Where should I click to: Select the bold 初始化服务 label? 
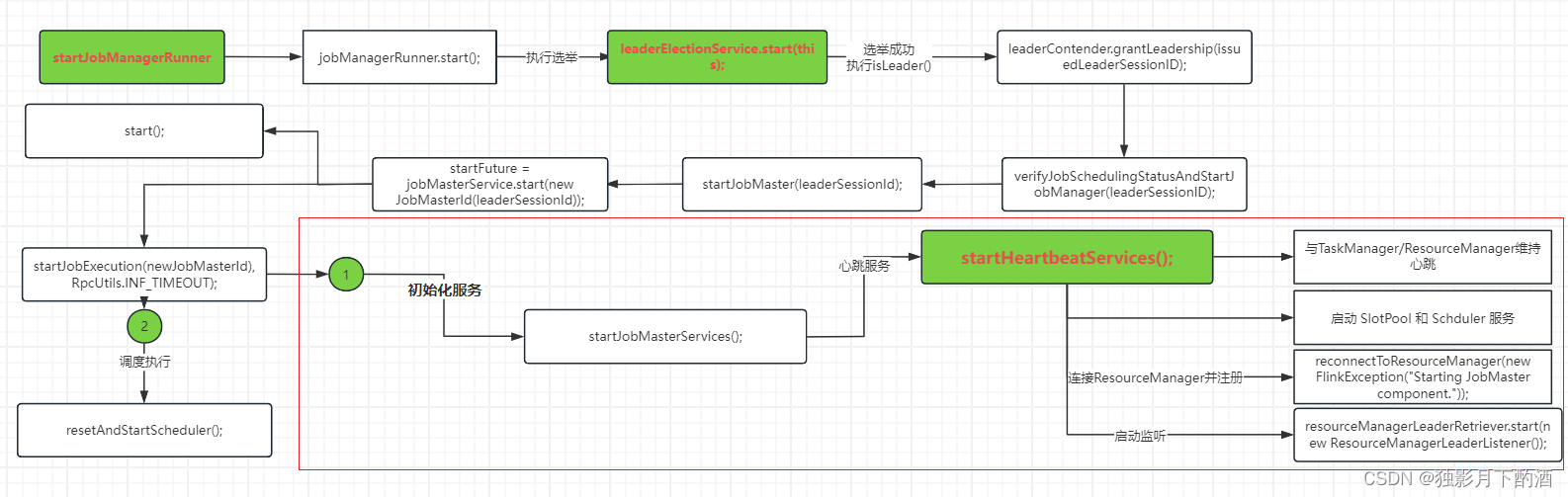pos(445,290)
